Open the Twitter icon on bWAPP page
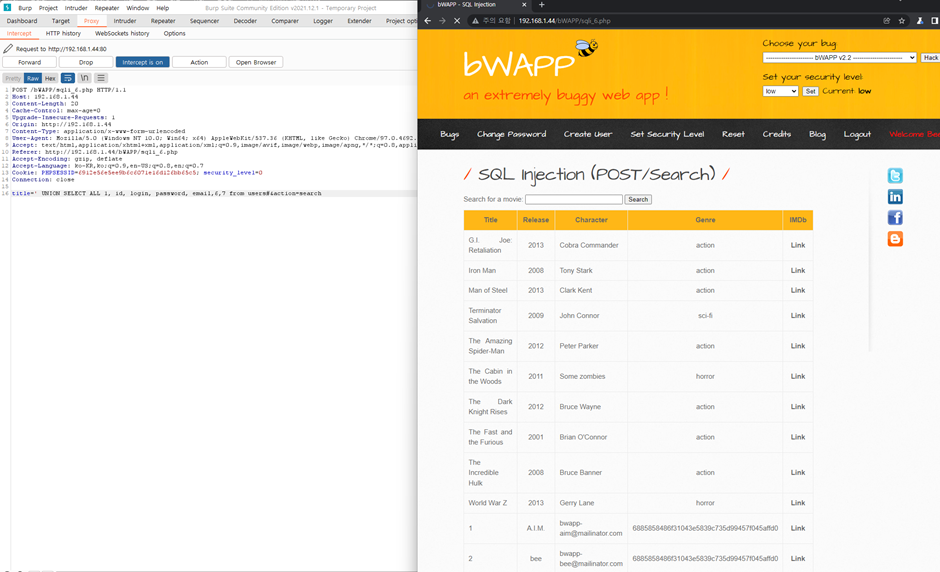940x572 pixels. 895,176
